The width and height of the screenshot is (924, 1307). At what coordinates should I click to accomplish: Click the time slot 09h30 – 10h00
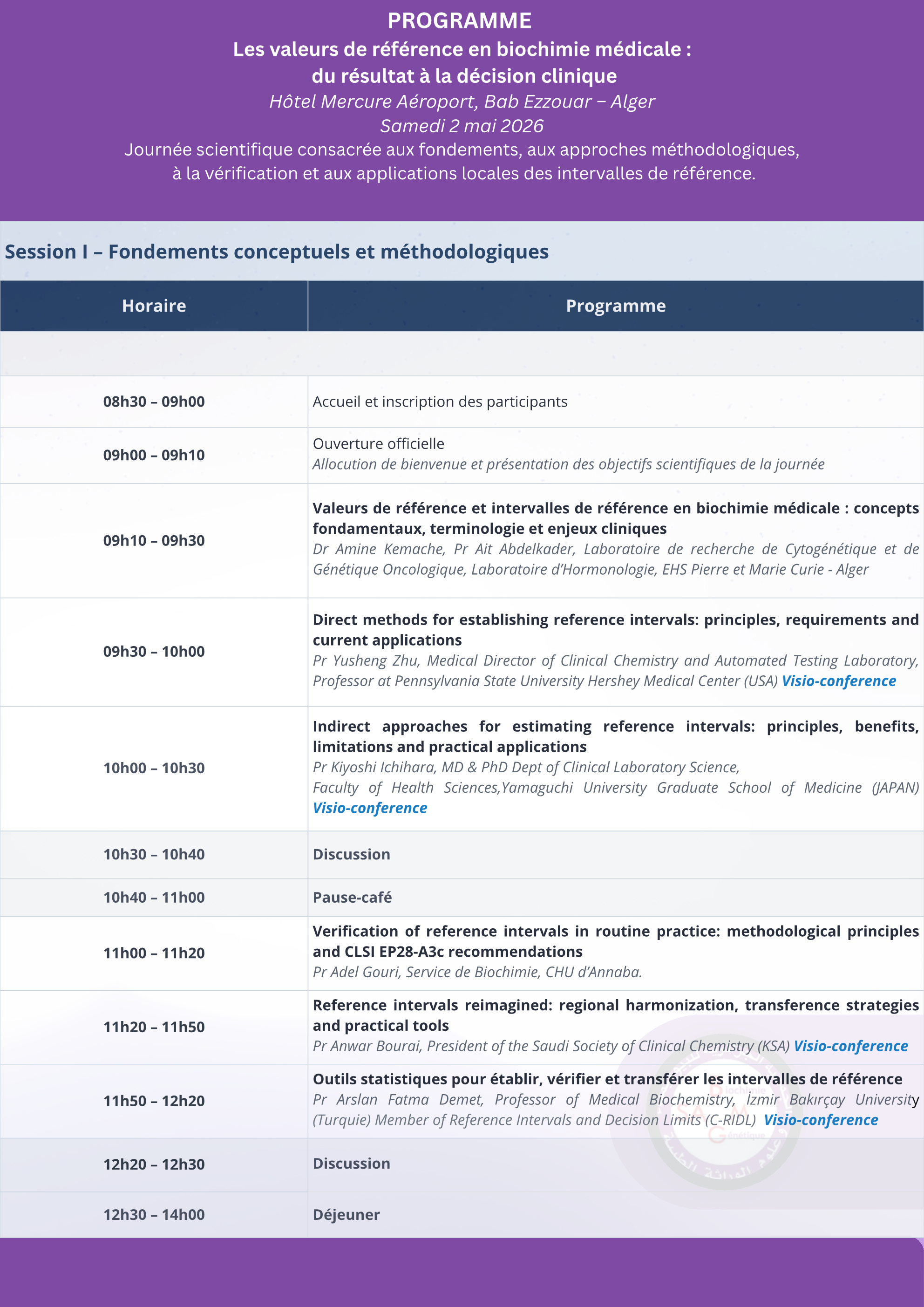(154, 651)
